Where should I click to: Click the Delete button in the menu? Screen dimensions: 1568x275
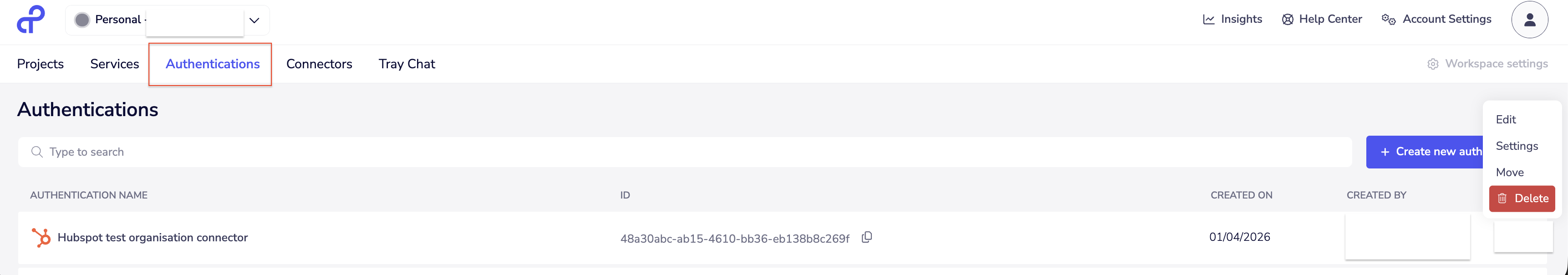[x=1522, y=199]
